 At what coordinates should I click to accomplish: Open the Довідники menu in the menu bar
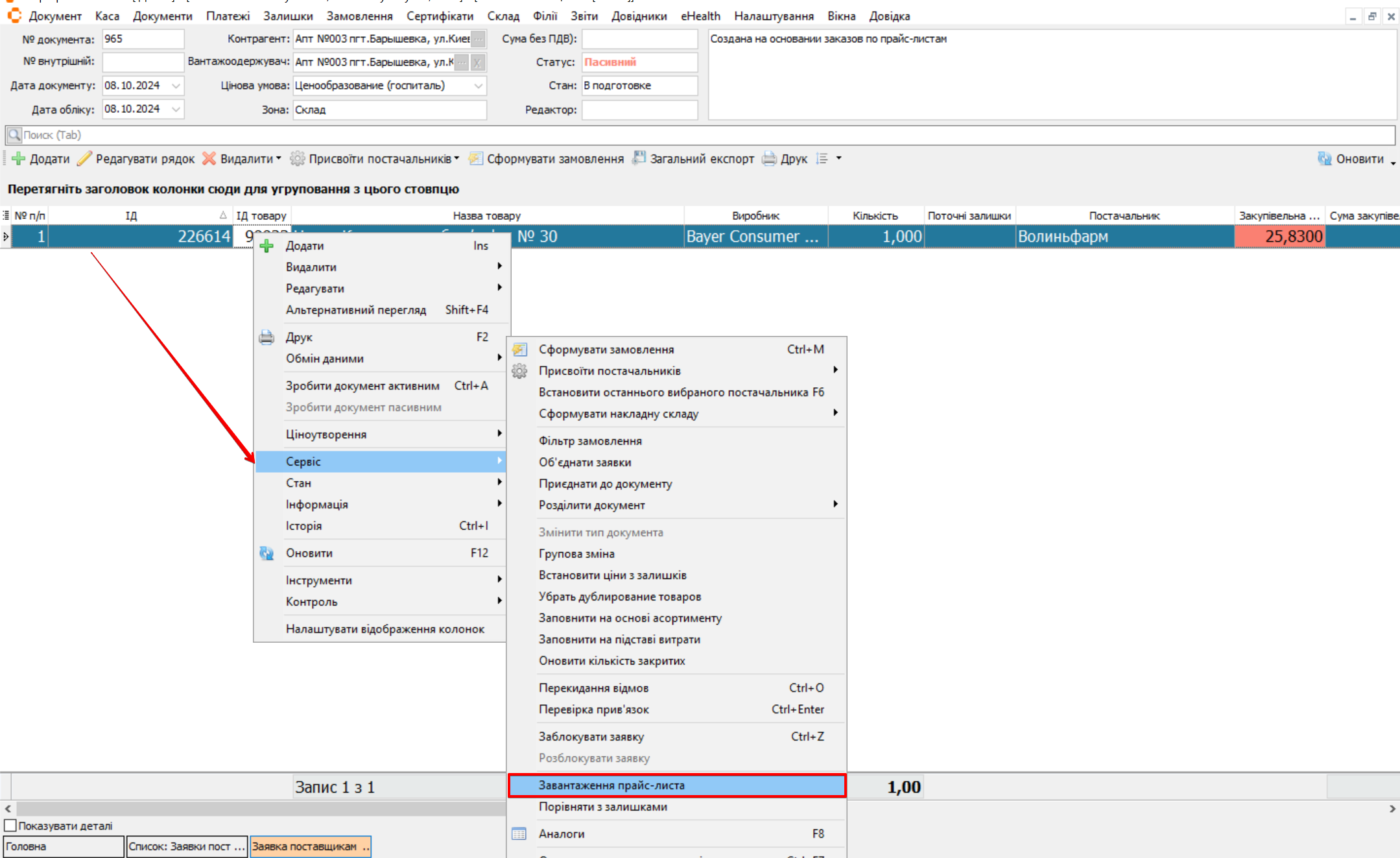coord(639,16)
